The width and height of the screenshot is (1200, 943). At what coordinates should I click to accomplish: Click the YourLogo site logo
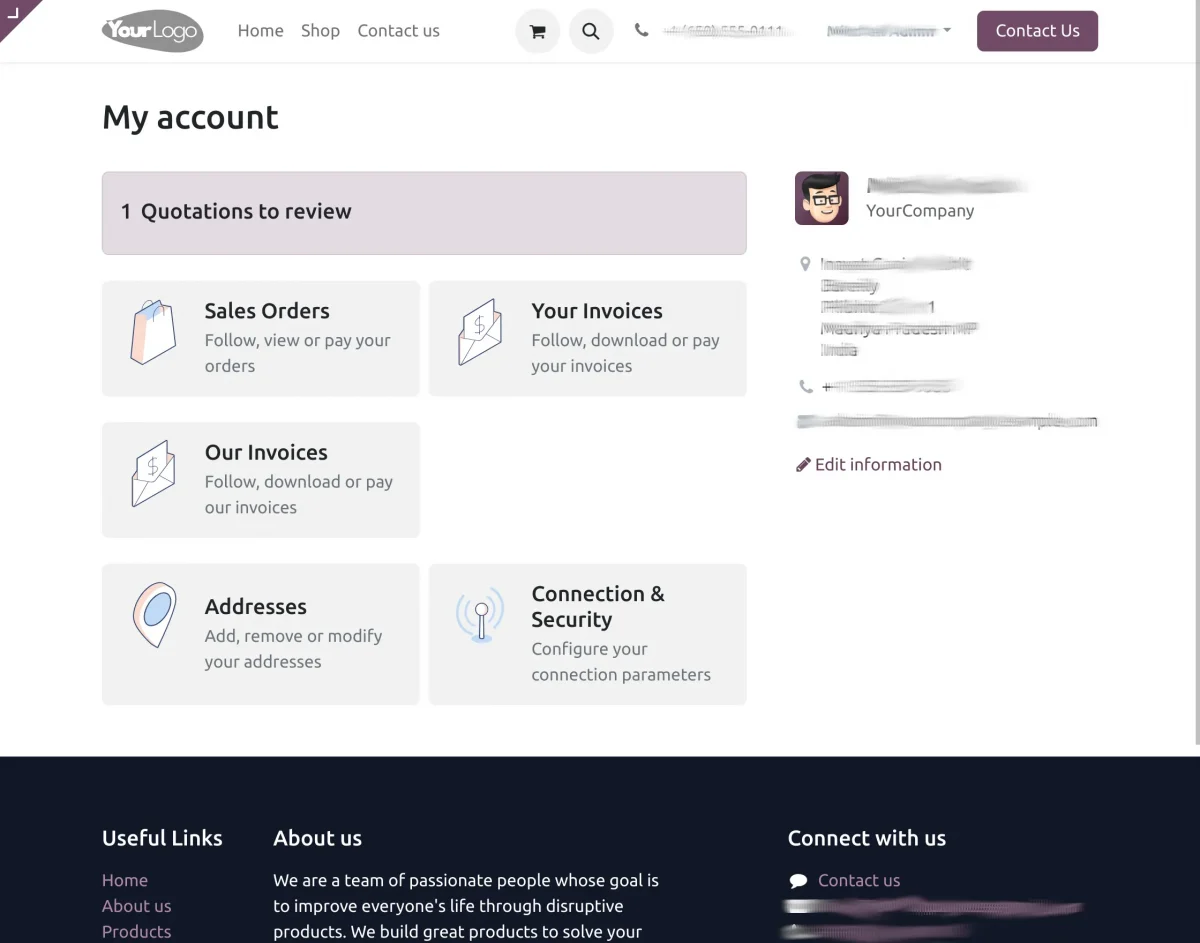pyautogui.click(x=152, y=31)
